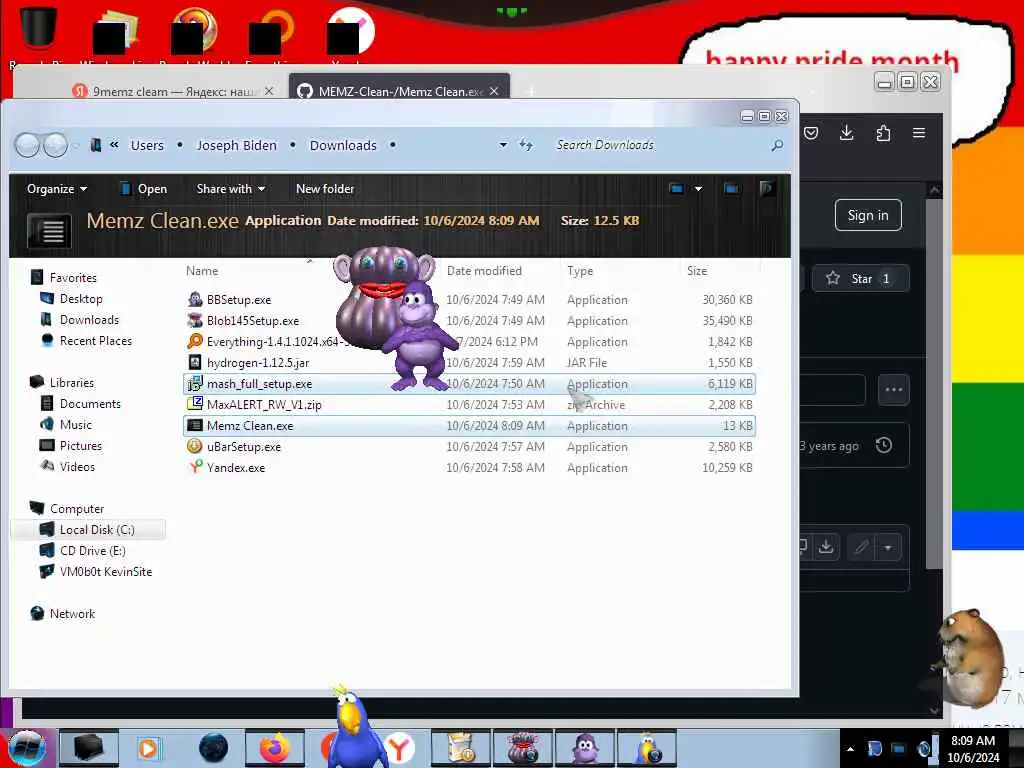Sort files by Type column header
This screenshot has width=1024, height=768.
point(580,270)
